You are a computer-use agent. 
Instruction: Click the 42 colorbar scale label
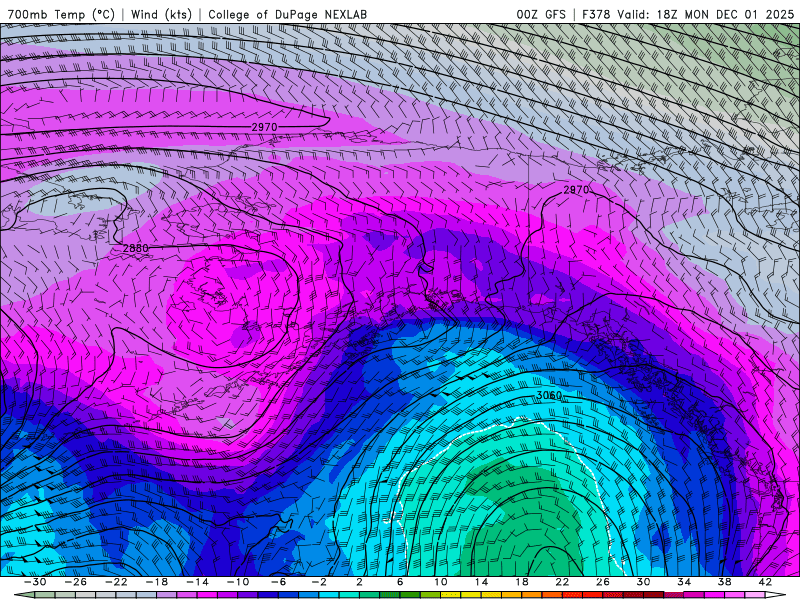(x=765, y=582)
